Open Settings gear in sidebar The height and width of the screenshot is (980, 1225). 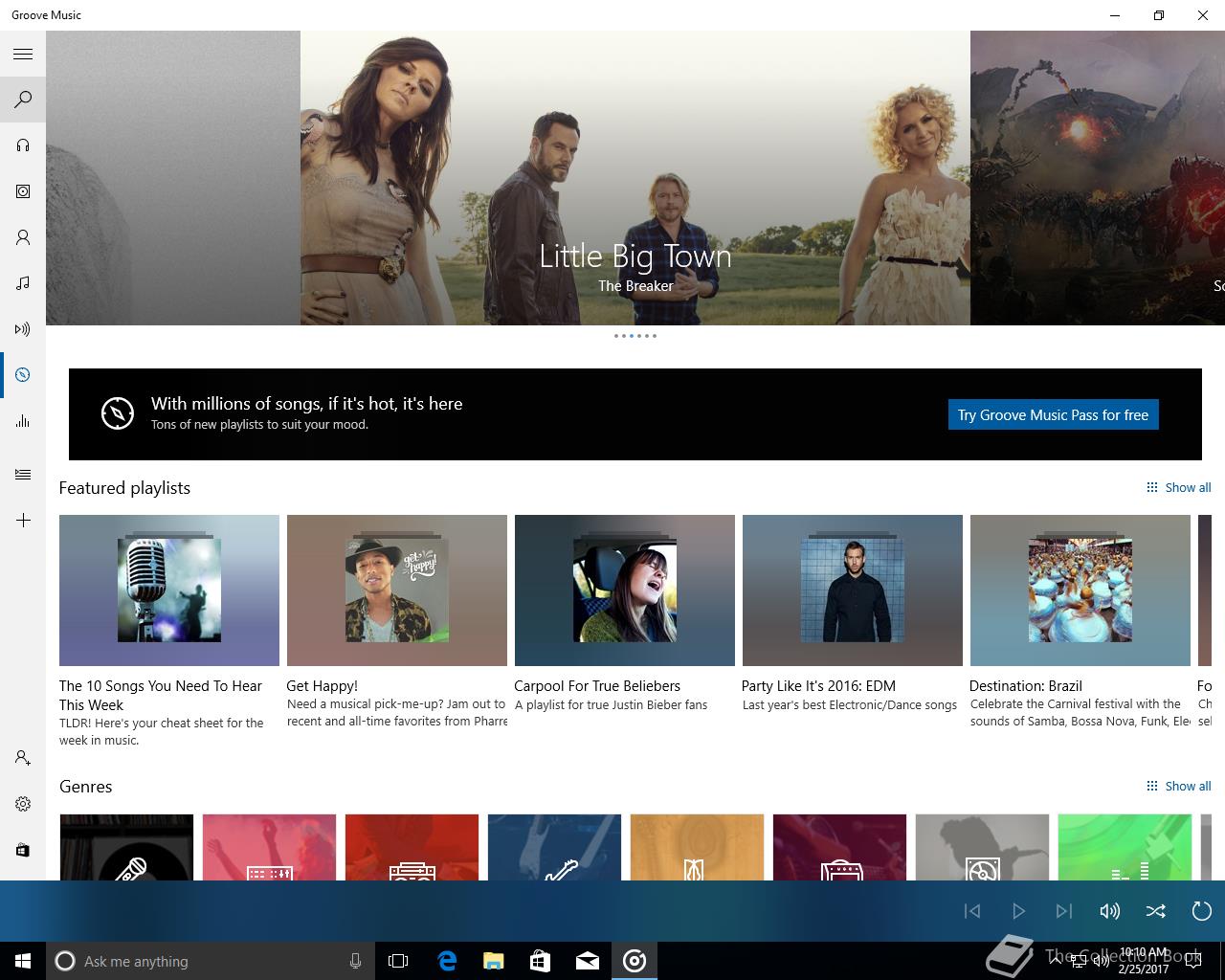click(x=23, y=804)
